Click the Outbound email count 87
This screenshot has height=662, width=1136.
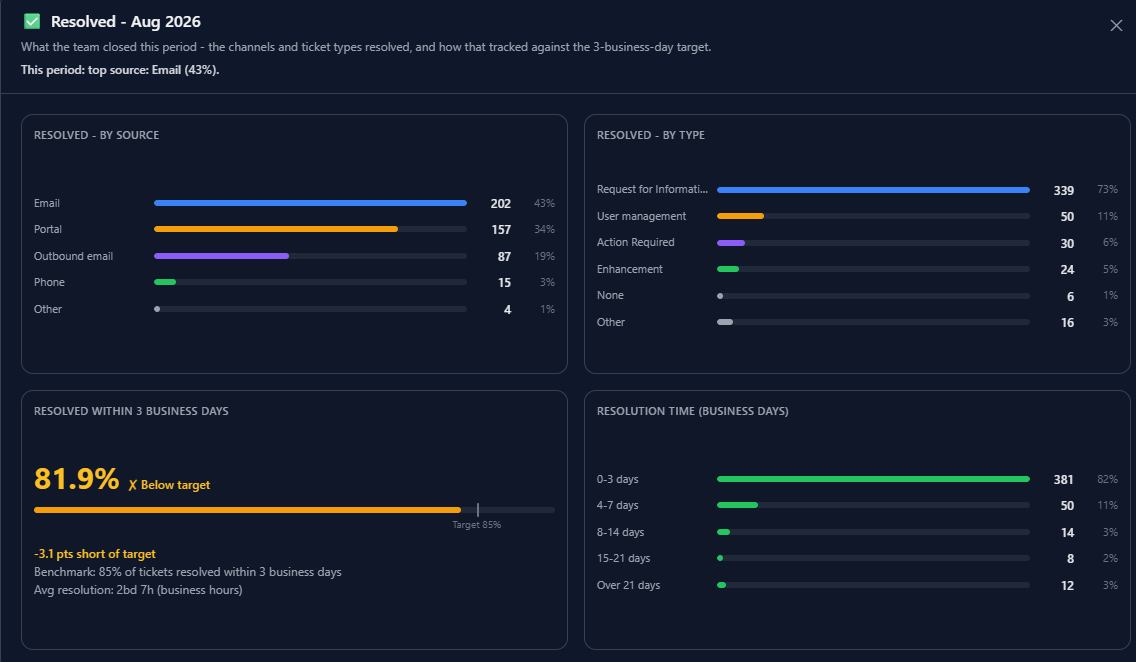pos(504,257)
